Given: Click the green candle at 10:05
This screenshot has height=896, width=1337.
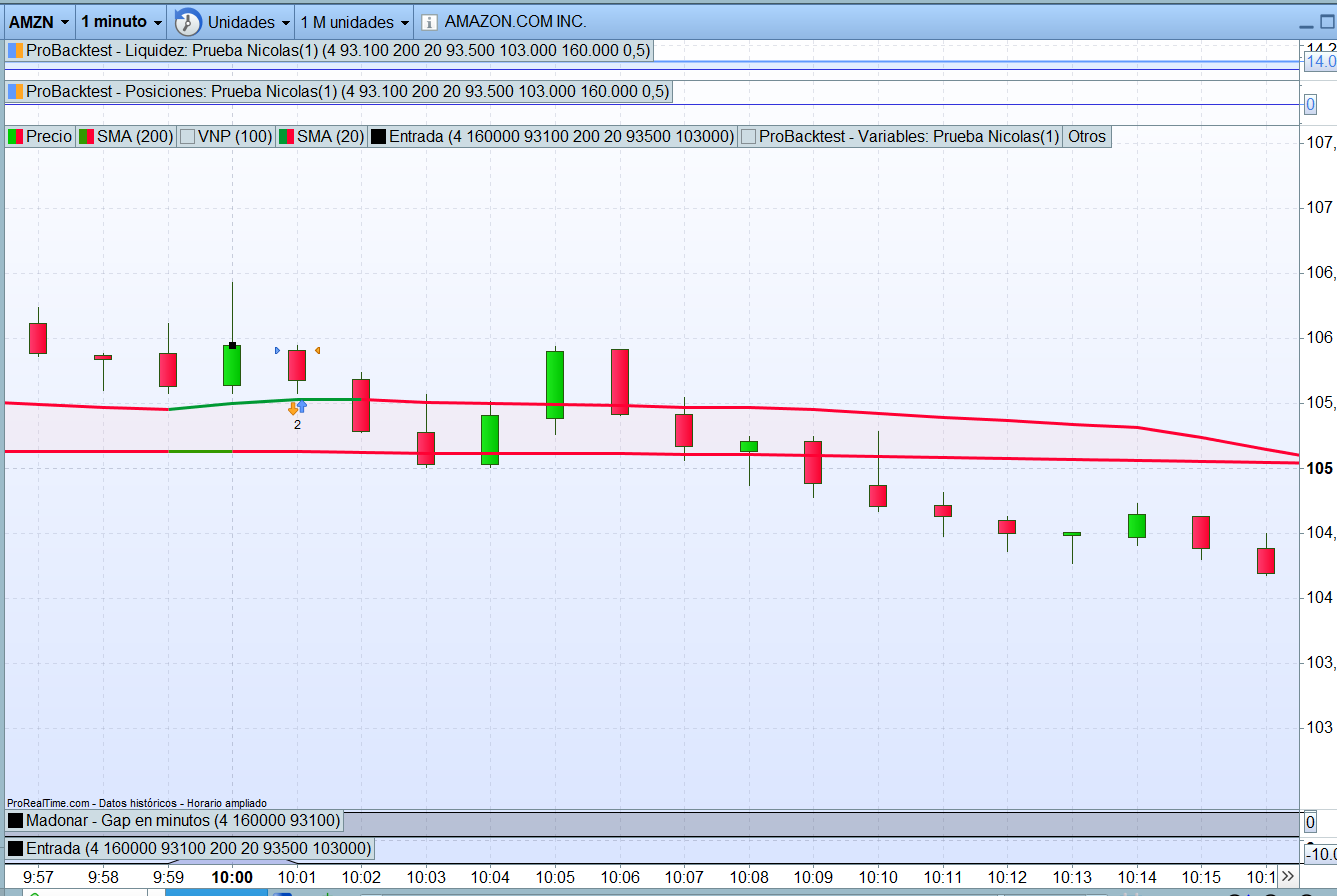Looking at the screenshot, I should (x=555, y=385).
